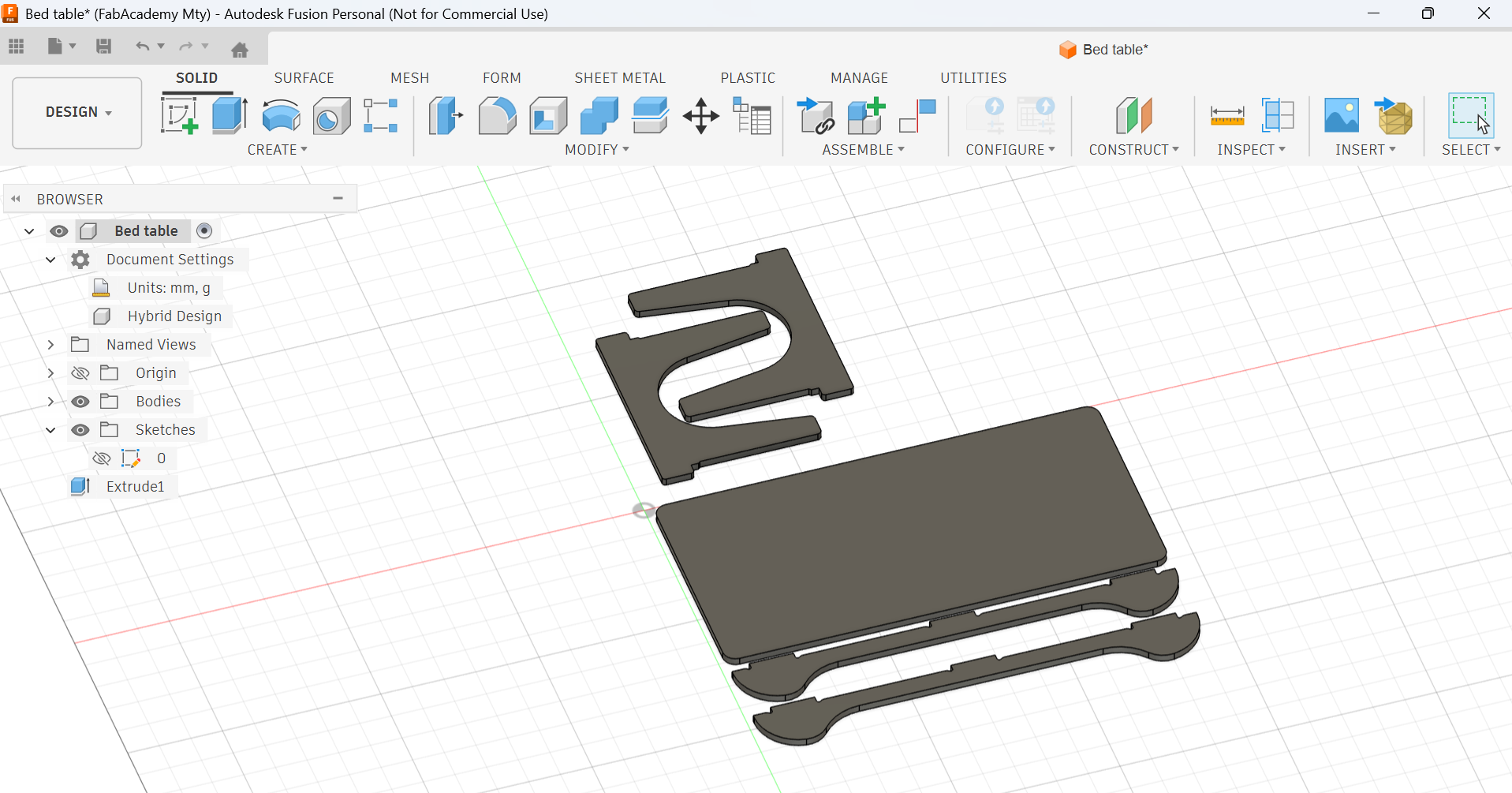Click the Home icon in quick toolbar

click(x=240, y=50)
